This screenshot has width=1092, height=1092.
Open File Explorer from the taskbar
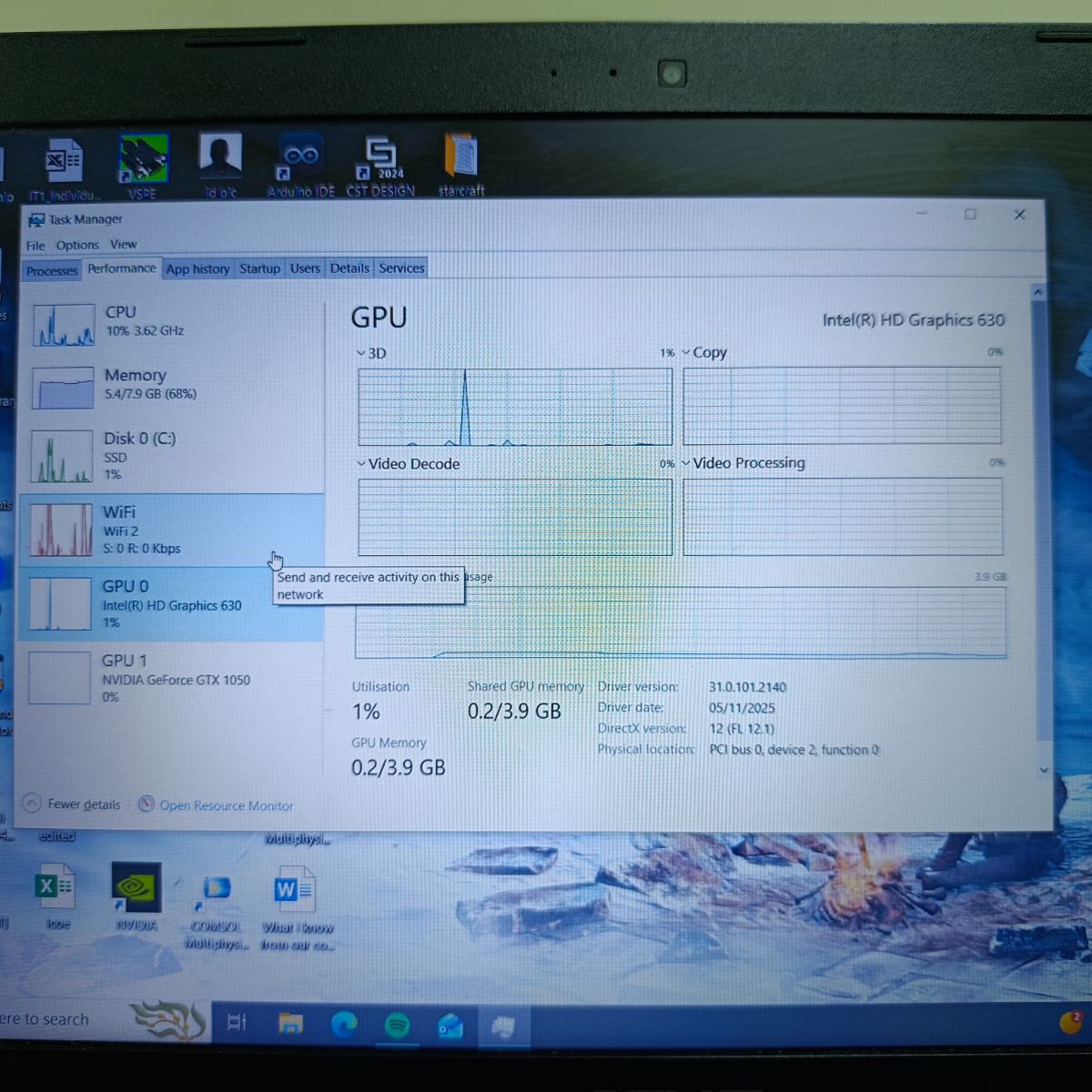(290, 1025)
